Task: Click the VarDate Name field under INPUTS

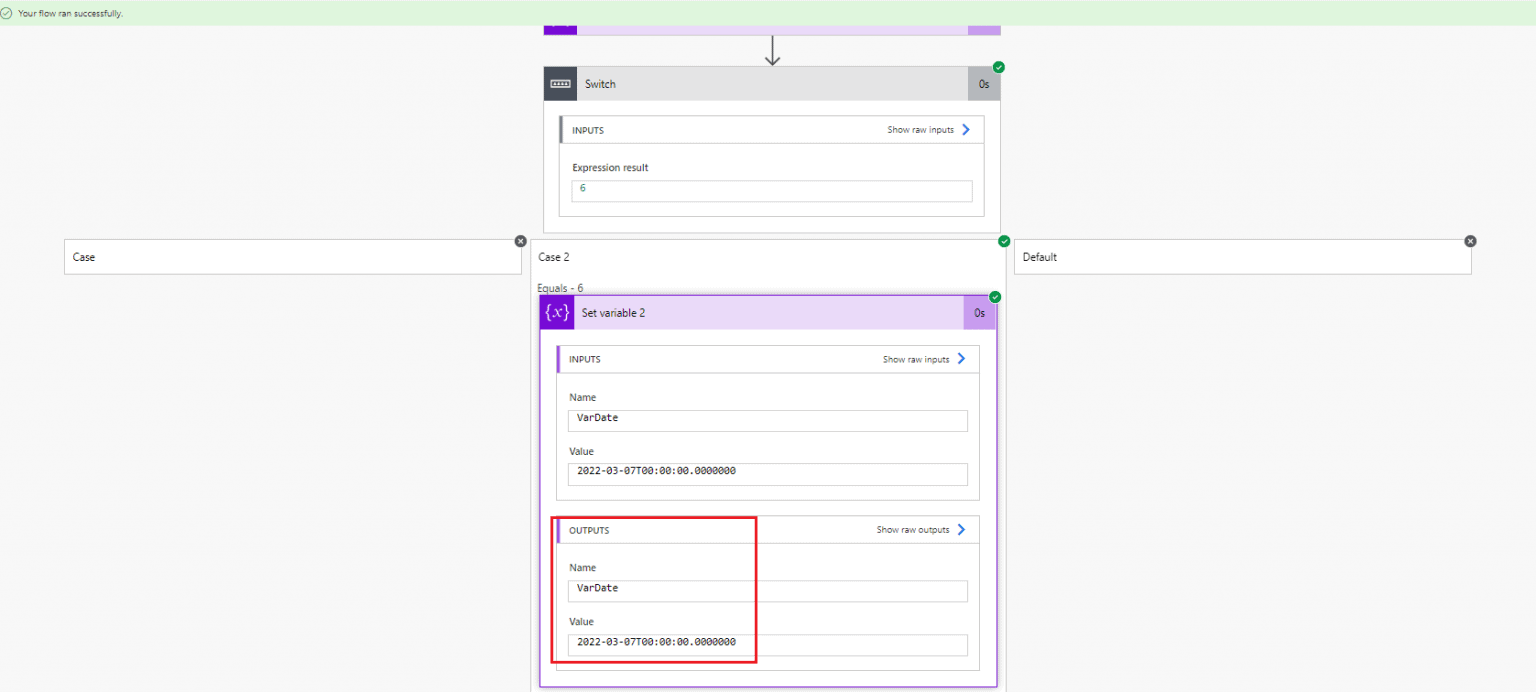Action: click(766, 420)
